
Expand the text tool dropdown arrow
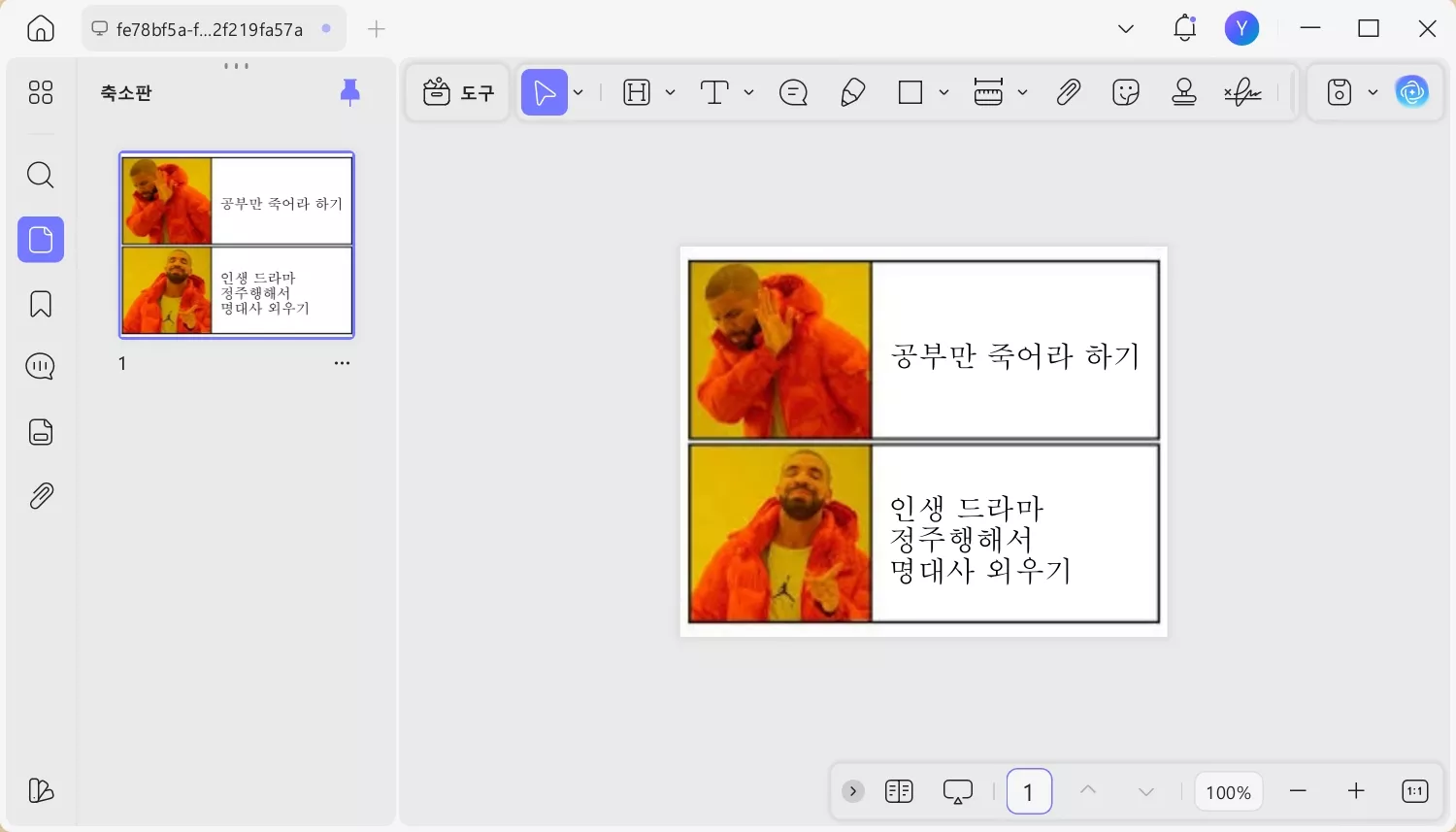tap(748, 91)
